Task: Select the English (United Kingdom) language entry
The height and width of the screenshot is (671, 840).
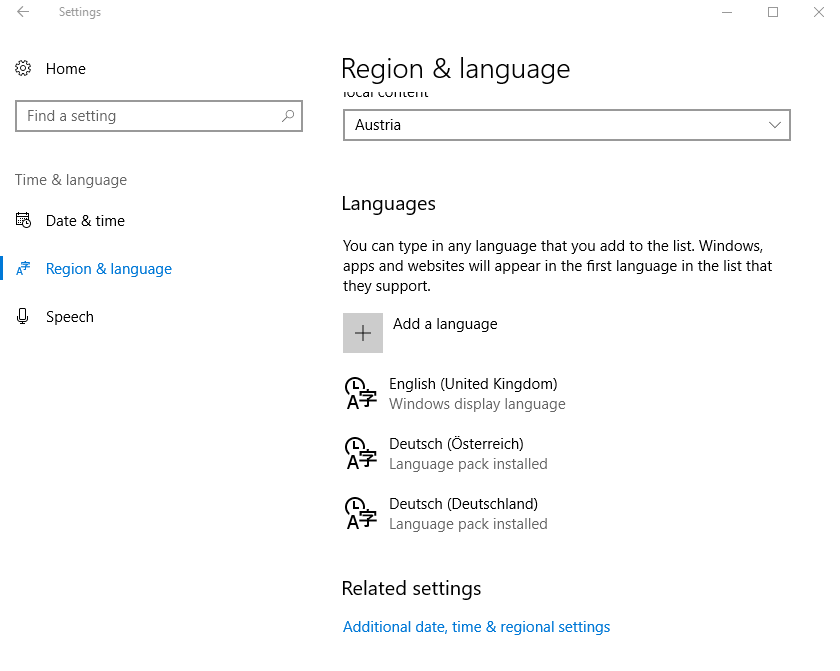Action: click(x=473, y=393)
